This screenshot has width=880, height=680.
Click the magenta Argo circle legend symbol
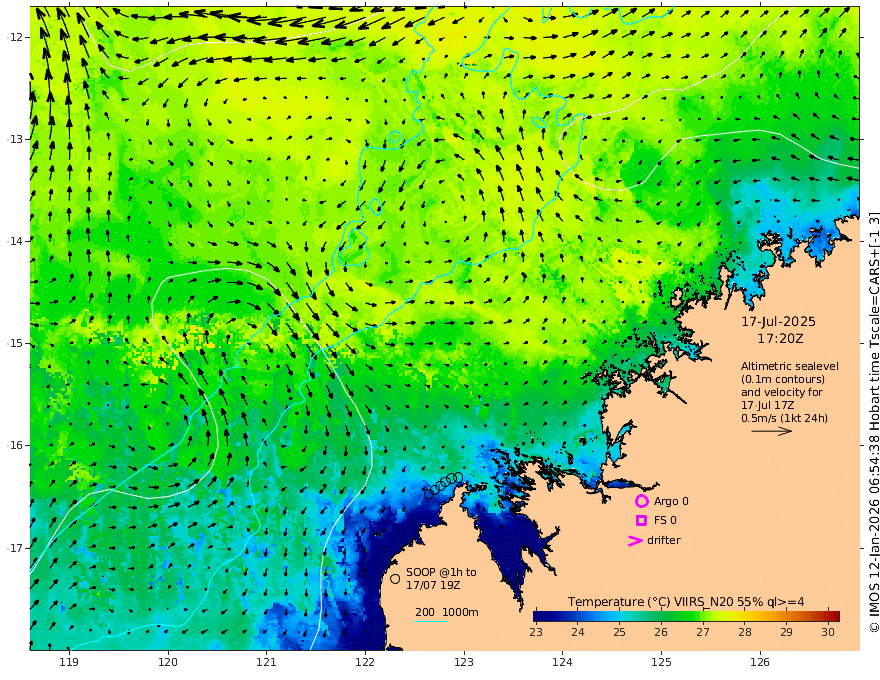pos(641,501)
